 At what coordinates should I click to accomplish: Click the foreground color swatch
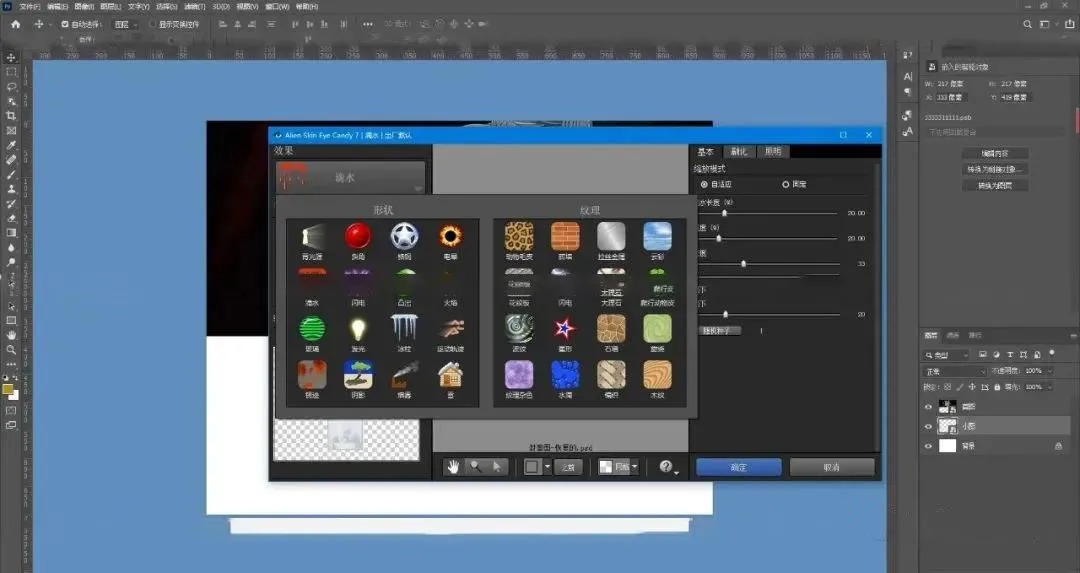click(8, 390)
